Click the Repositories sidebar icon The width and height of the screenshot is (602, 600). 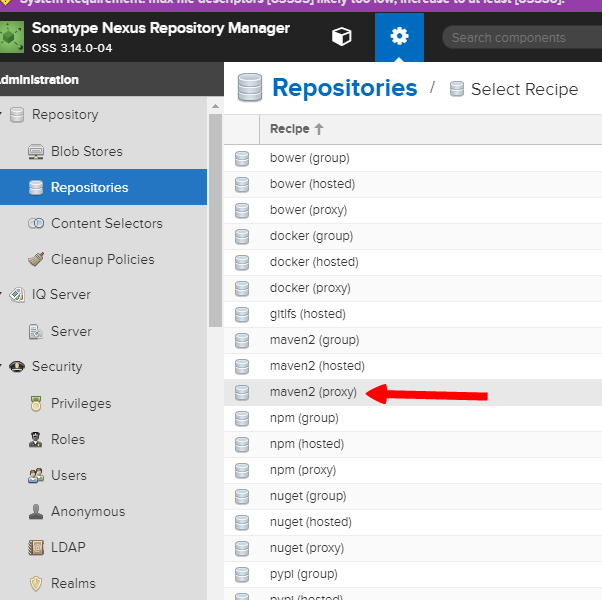36,188
